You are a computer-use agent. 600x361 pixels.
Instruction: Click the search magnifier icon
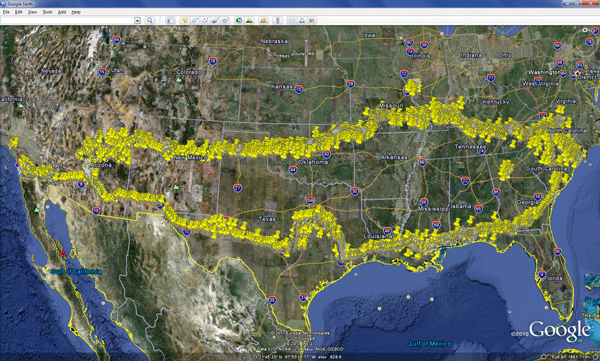coord(150,20)
